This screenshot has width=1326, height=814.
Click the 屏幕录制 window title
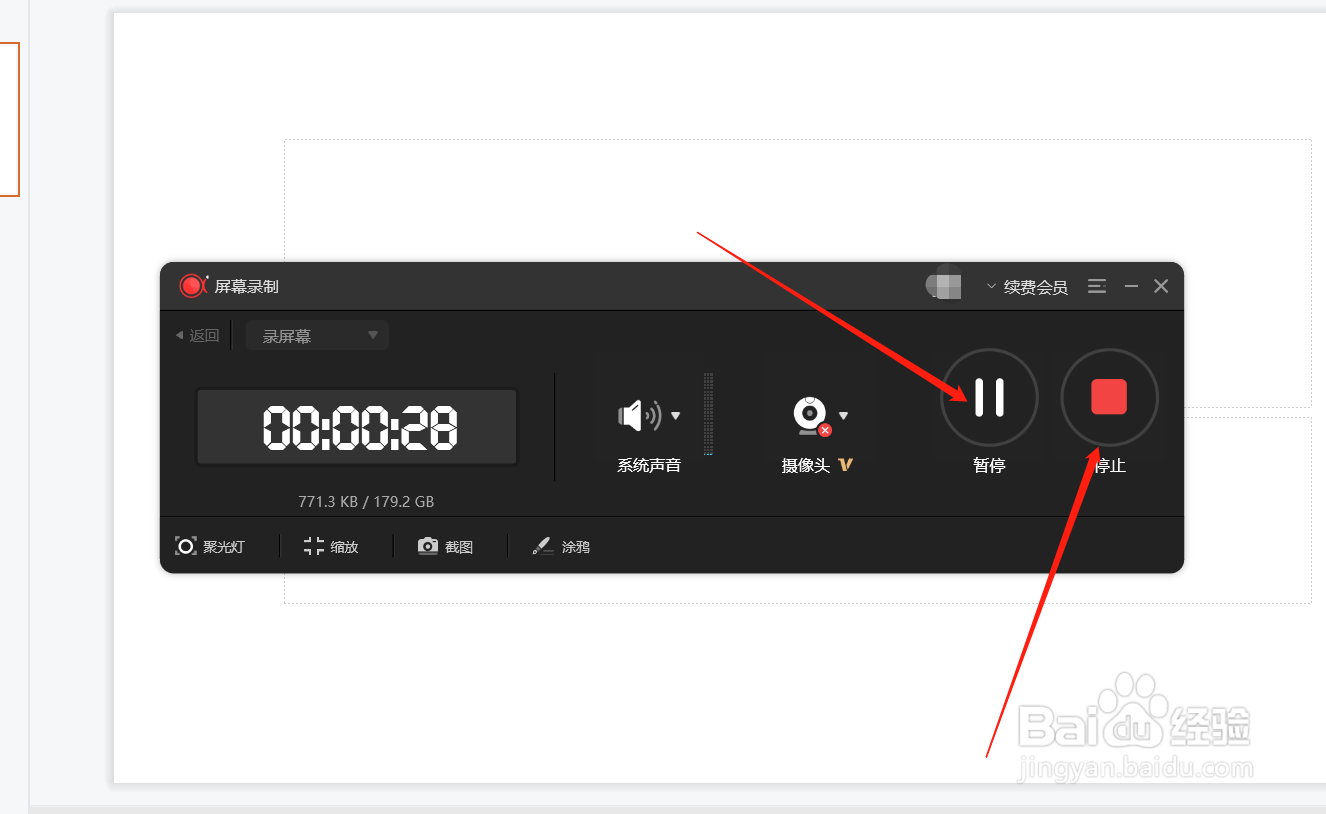(247, 287)
